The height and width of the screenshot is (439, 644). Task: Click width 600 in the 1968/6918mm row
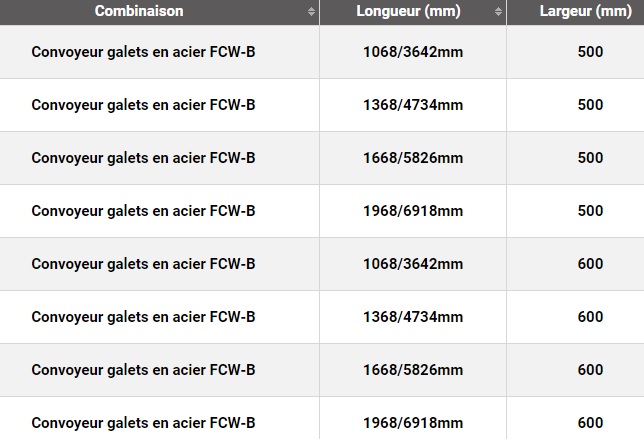pos(590,422)
